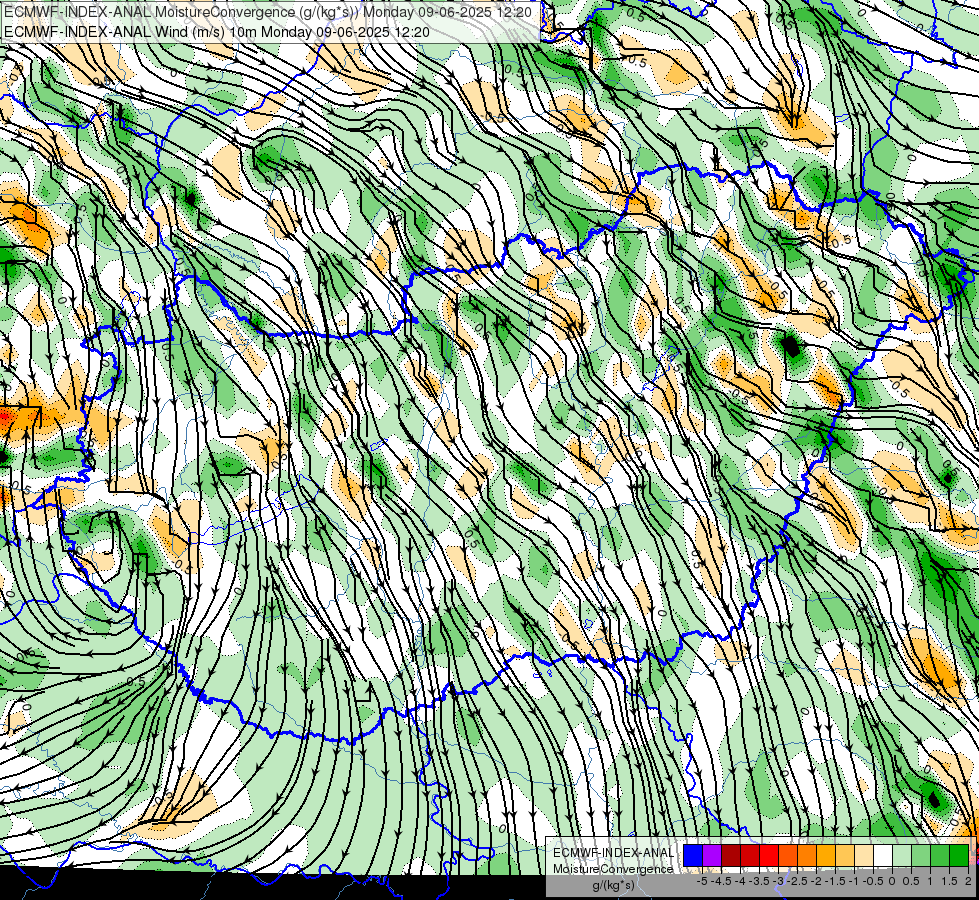979x900 pixels.
Task: Click the Wind (m/s) 10m title line
Action: (x=216, y=31)
